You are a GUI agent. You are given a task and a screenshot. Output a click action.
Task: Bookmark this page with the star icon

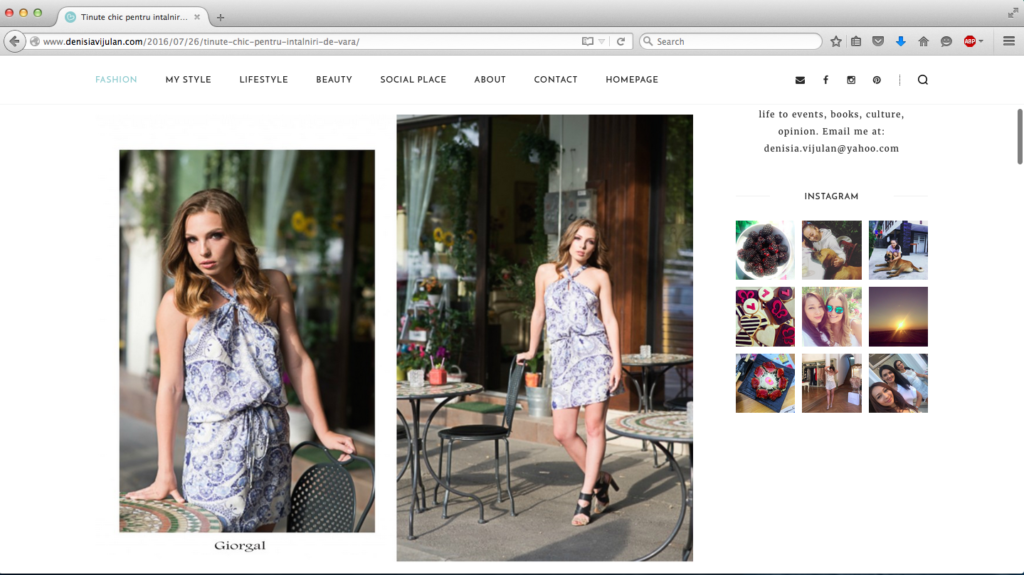coord(836,41)
